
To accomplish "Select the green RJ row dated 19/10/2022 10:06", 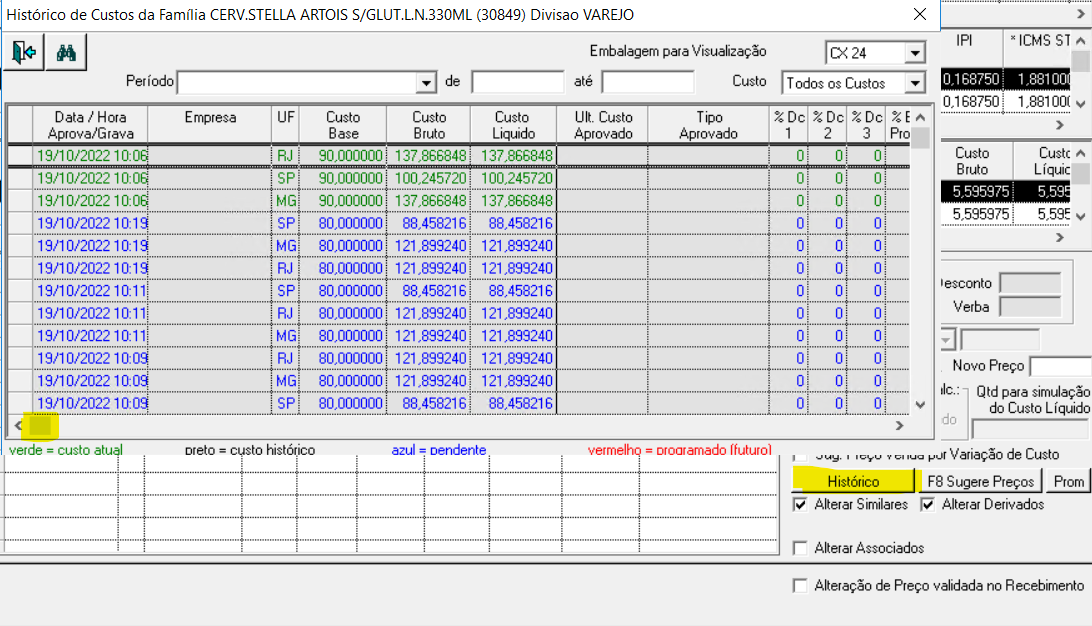I will click(459, 155).
